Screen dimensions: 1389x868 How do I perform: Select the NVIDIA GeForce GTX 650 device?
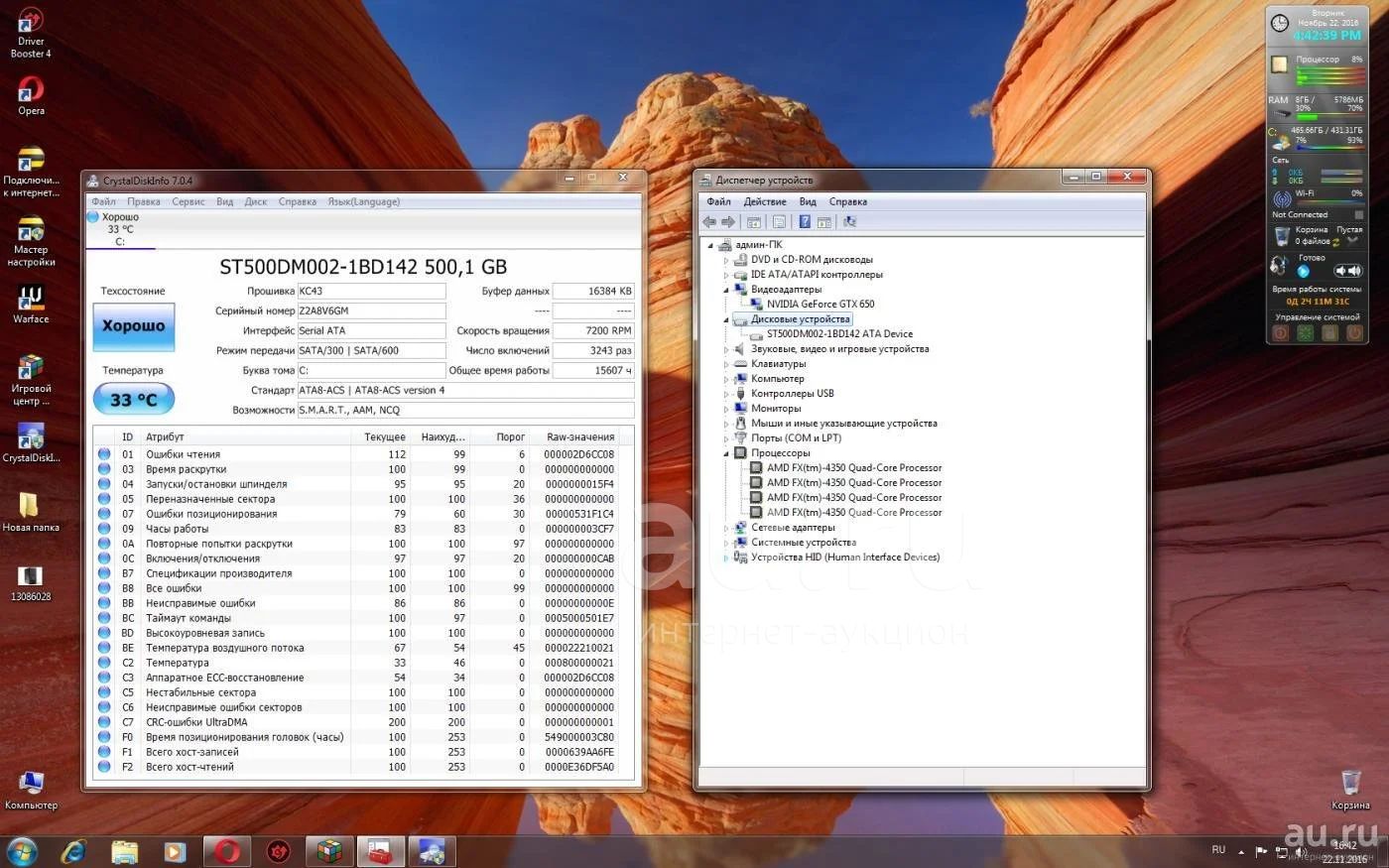[820, 305]
